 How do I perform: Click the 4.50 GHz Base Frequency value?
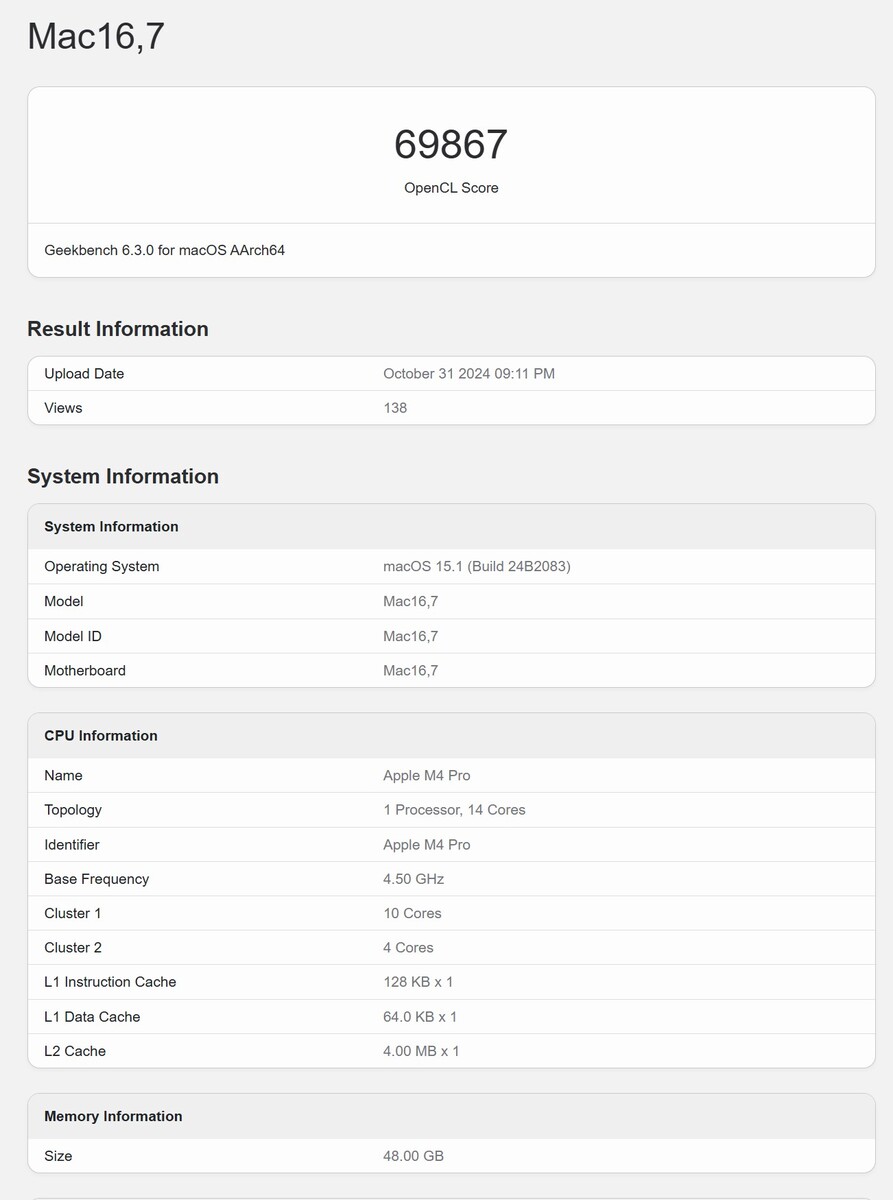(413, 879)
